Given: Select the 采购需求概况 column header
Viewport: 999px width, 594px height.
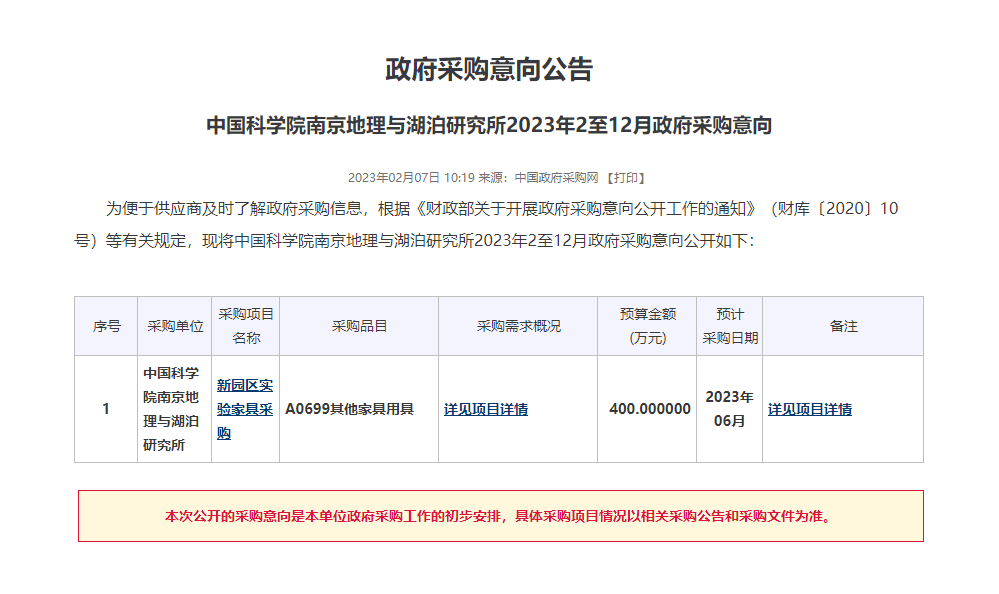Looking at the screenshot, I should click(x=518, y=326).
